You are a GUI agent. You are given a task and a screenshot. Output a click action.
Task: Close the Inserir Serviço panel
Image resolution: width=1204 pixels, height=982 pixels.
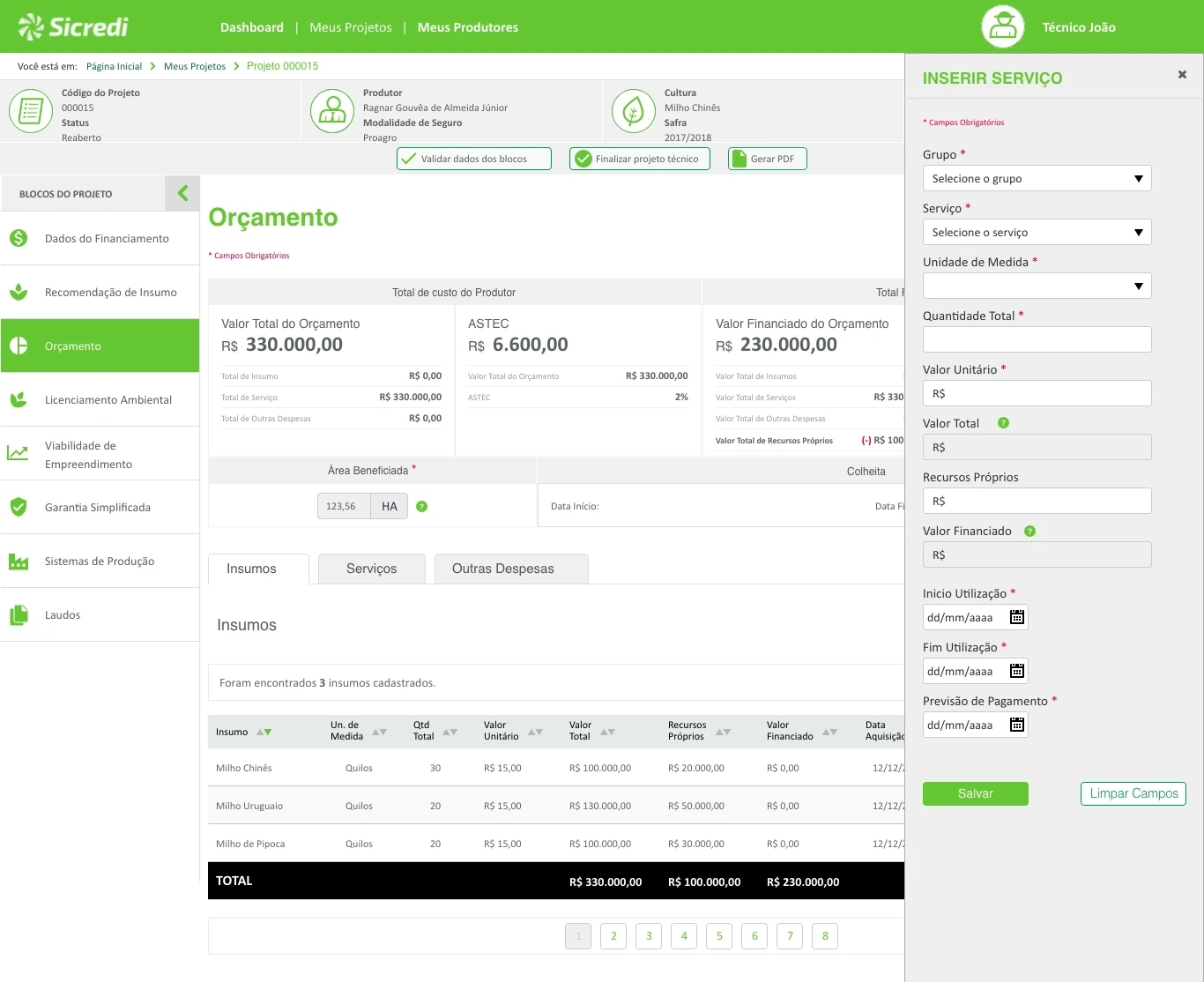point(1182,75)
